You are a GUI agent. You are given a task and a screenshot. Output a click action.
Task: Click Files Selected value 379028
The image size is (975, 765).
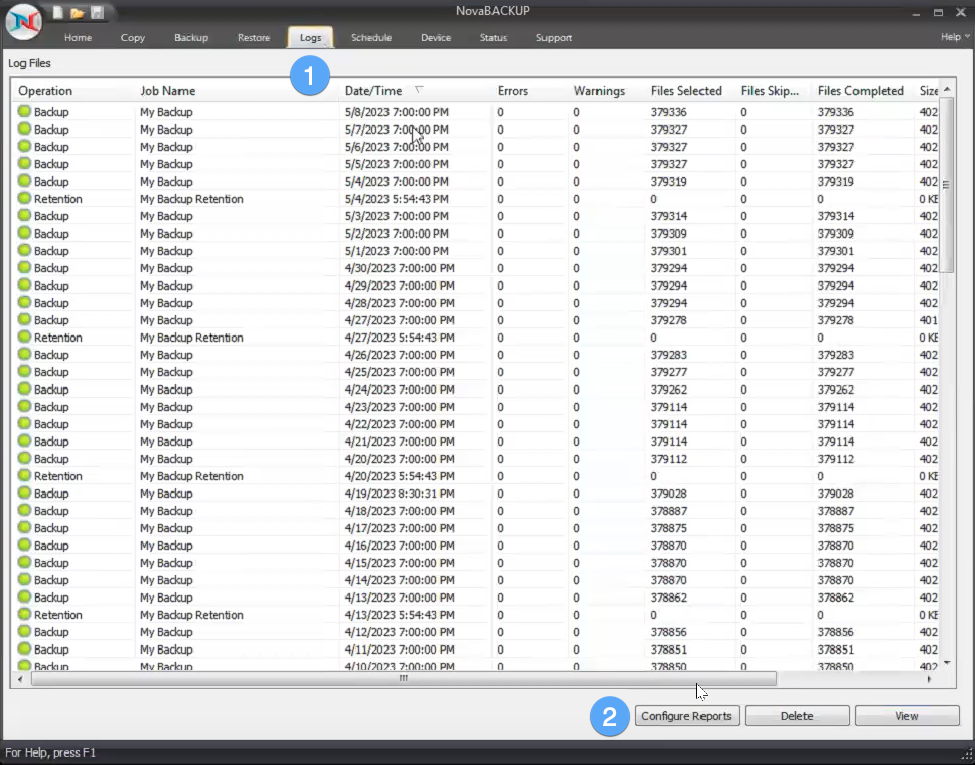pyautogui.click(x=669, y=493)
